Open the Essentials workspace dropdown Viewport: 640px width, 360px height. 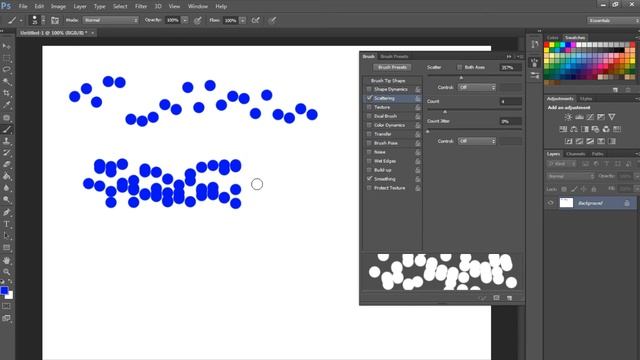[x=613, y=20]
